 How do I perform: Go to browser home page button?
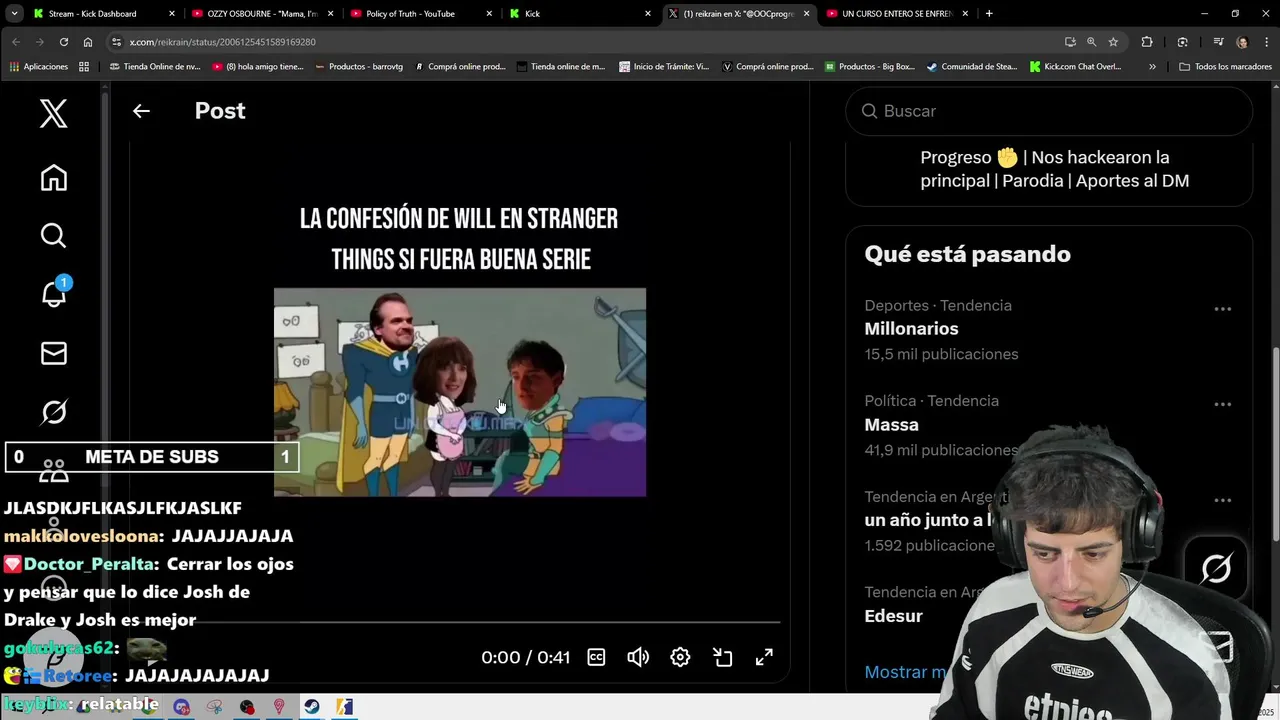(88, 42)
